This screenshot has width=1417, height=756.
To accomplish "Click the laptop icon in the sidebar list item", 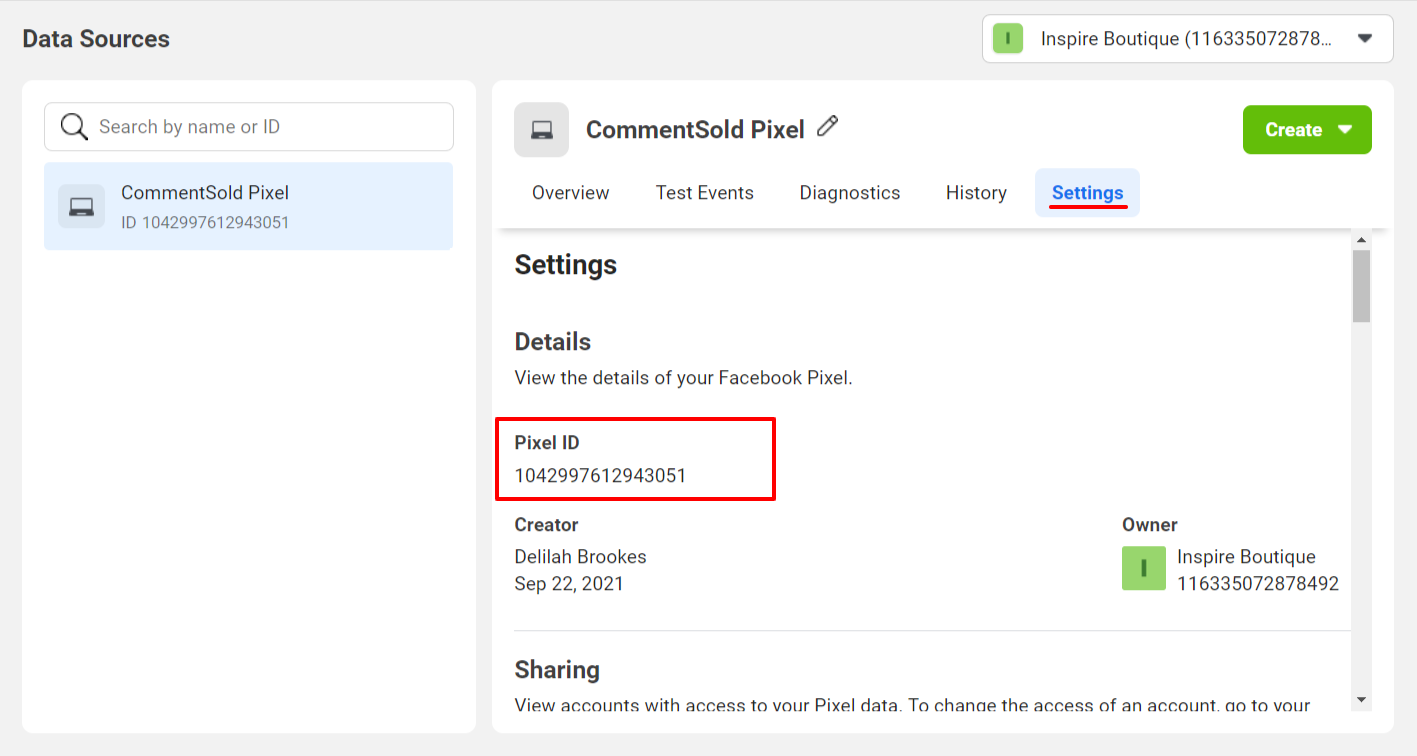I will point(81,206).
